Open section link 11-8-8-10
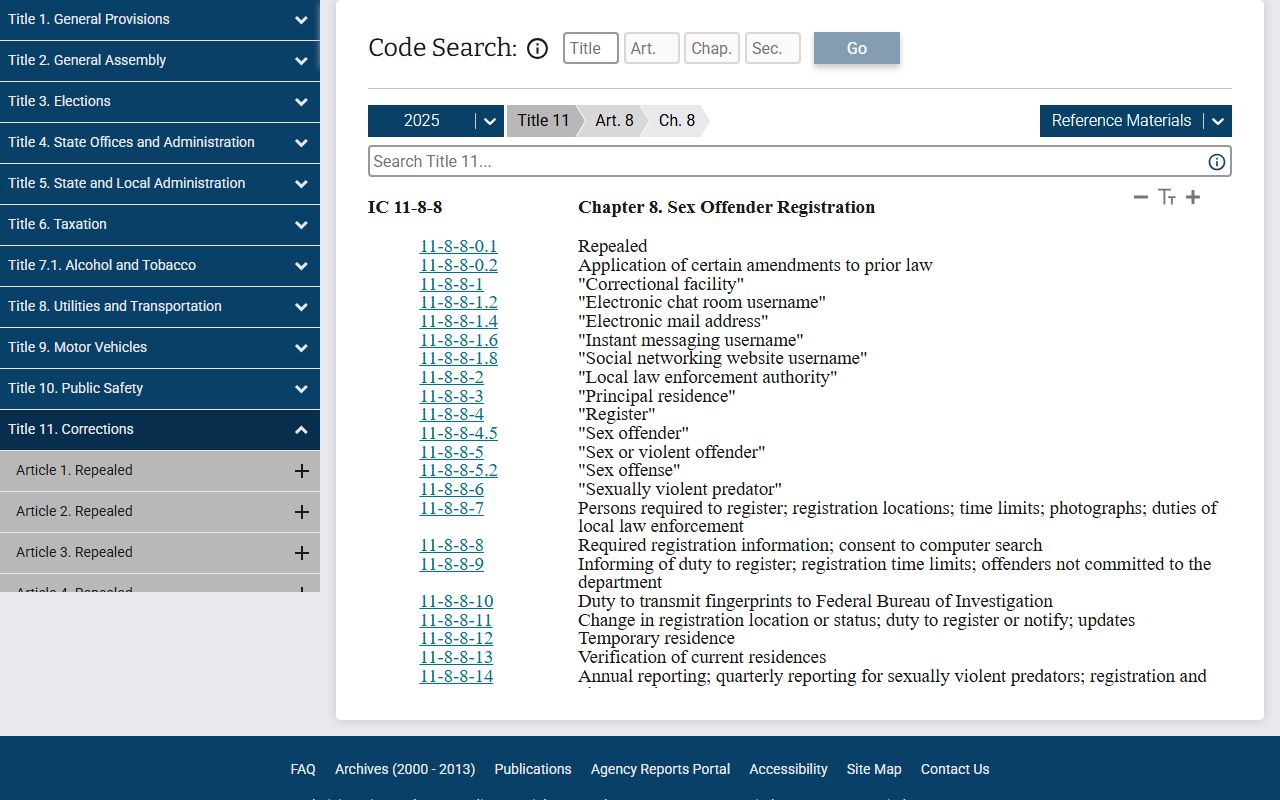Image resolution: width=1280 pixels, height=800 pixels. tap(456, 601)
